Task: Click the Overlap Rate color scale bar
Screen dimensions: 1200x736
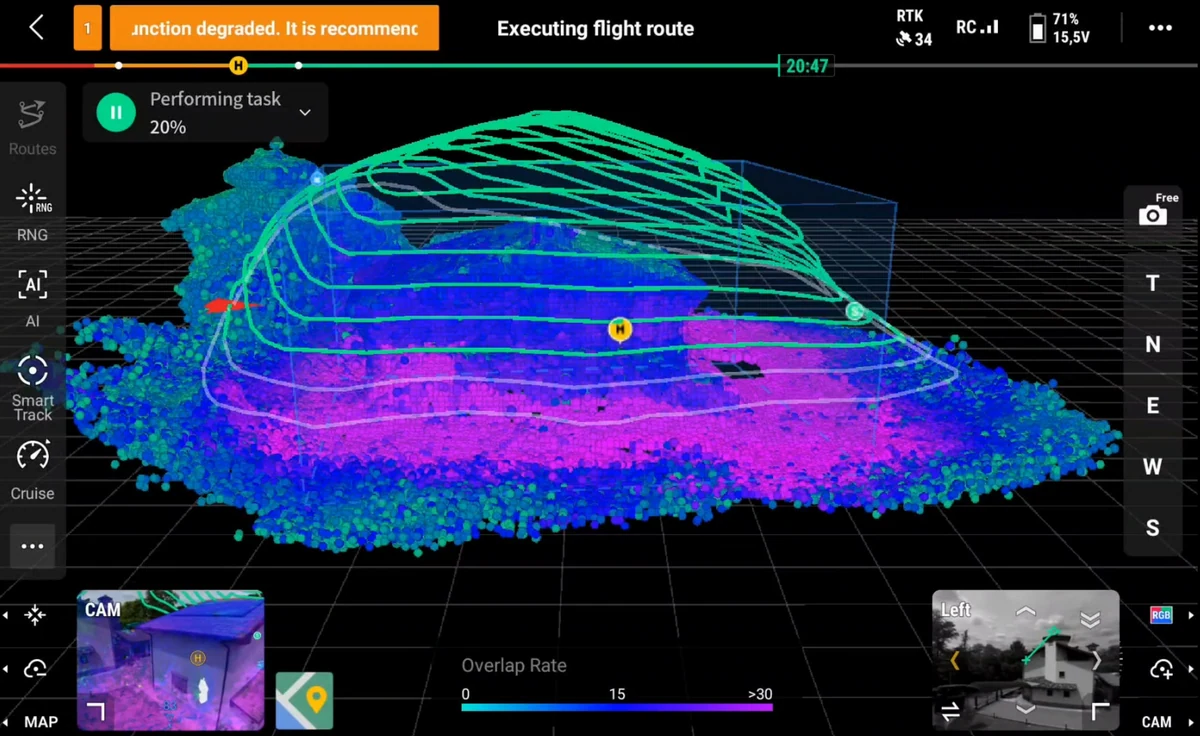Action: tap(616, 707)
